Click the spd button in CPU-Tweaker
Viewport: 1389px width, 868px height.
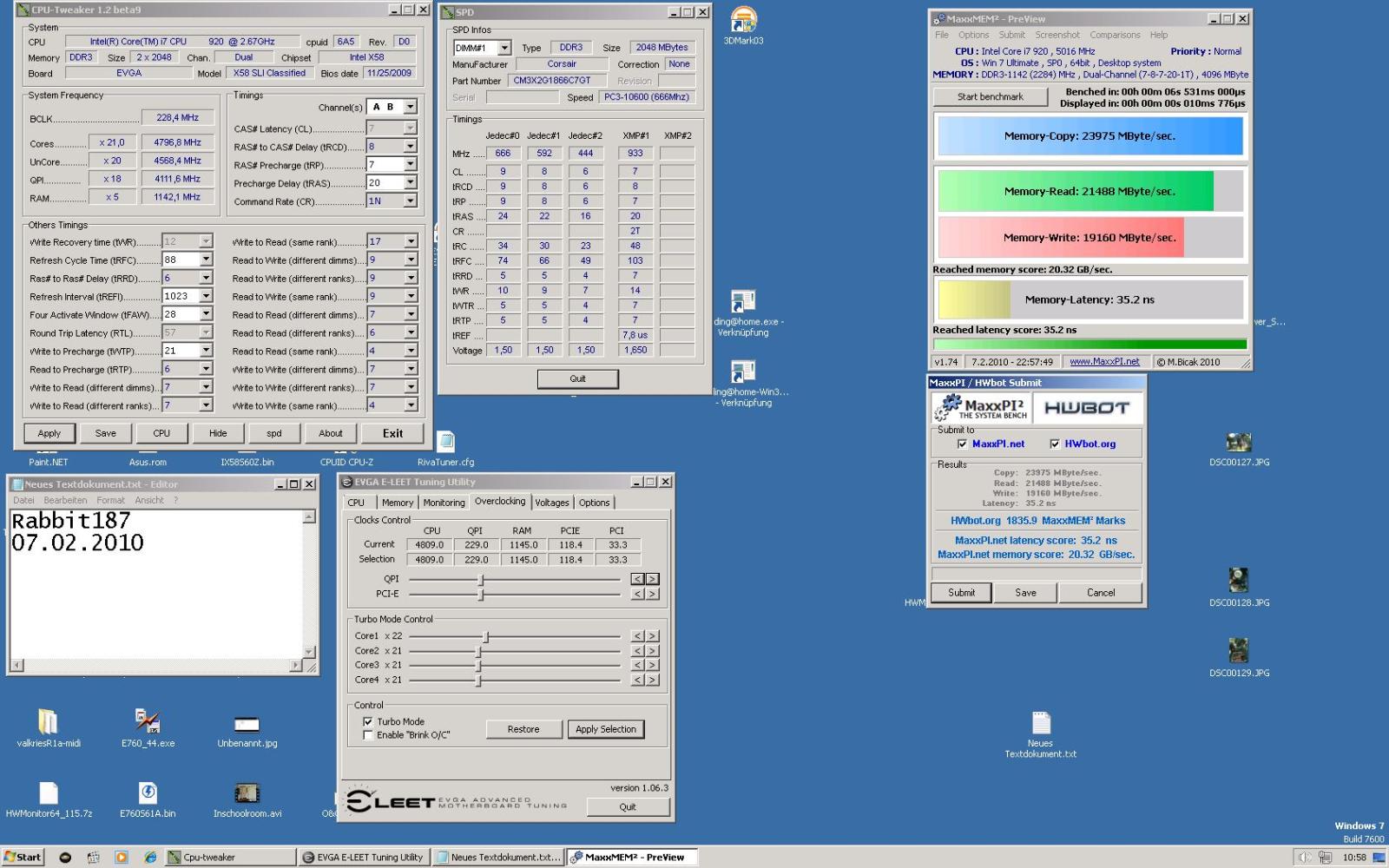tap(273, 433)
